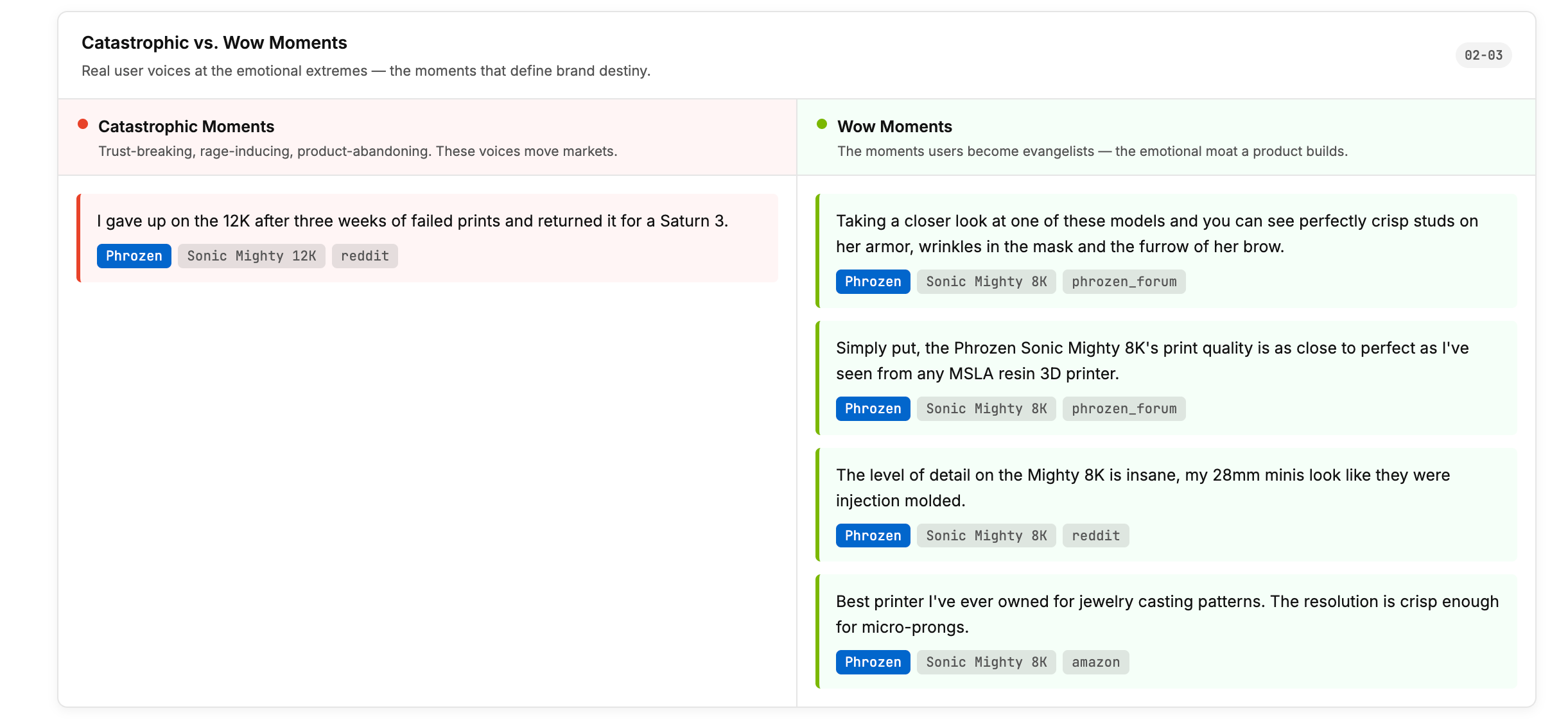This screenshot has height=720, width=1568.
Task: Select the amazon tag under jewelry quote
Action: [x=1095, y=662]
